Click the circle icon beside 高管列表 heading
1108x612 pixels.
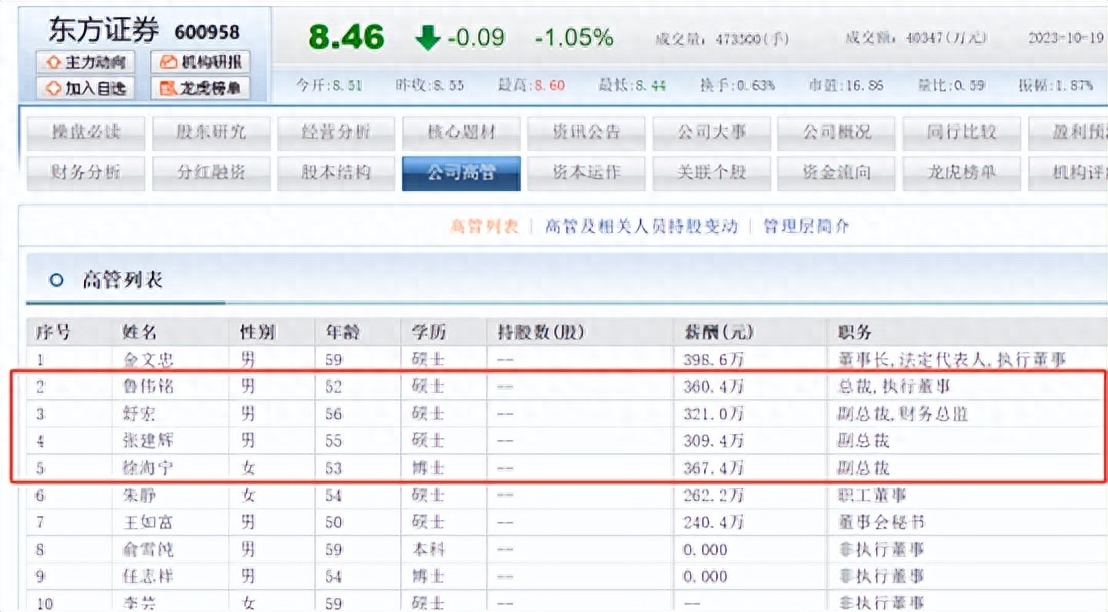point(57,281)
